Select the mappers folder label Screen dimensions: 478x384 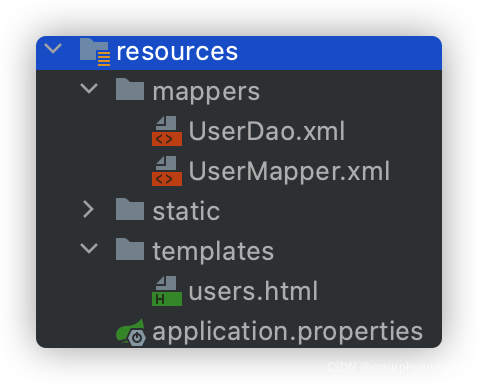[x=206, y=92]
